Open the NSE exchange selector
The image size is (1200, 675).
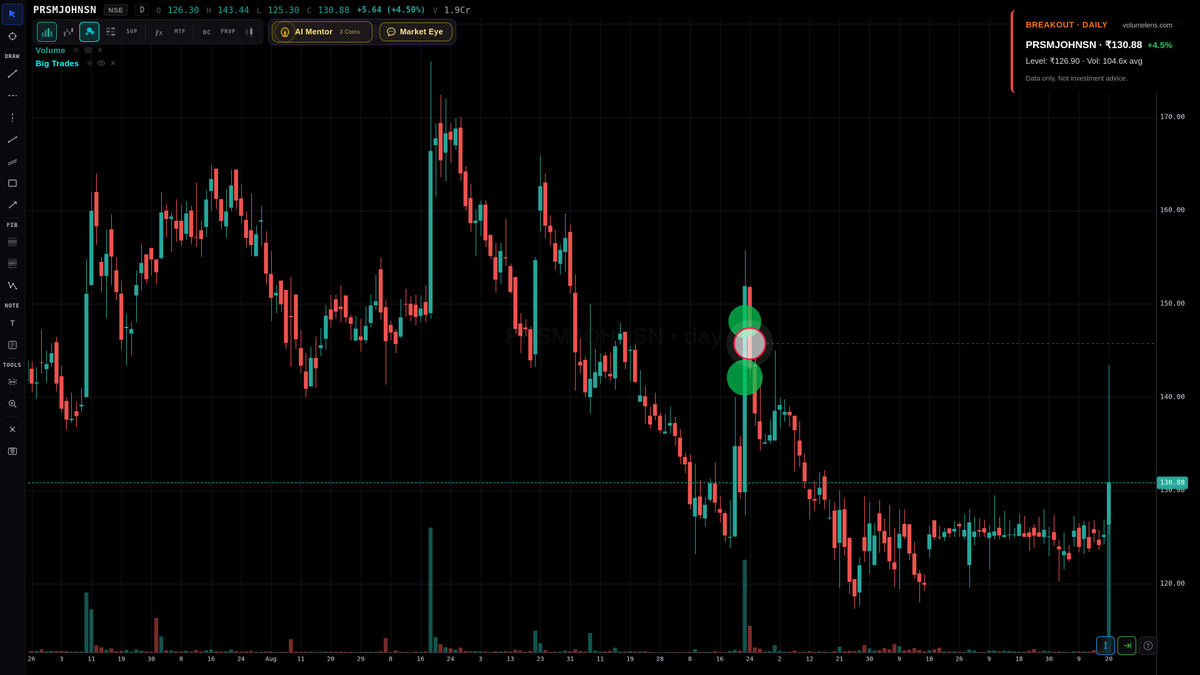pos(115,10)
